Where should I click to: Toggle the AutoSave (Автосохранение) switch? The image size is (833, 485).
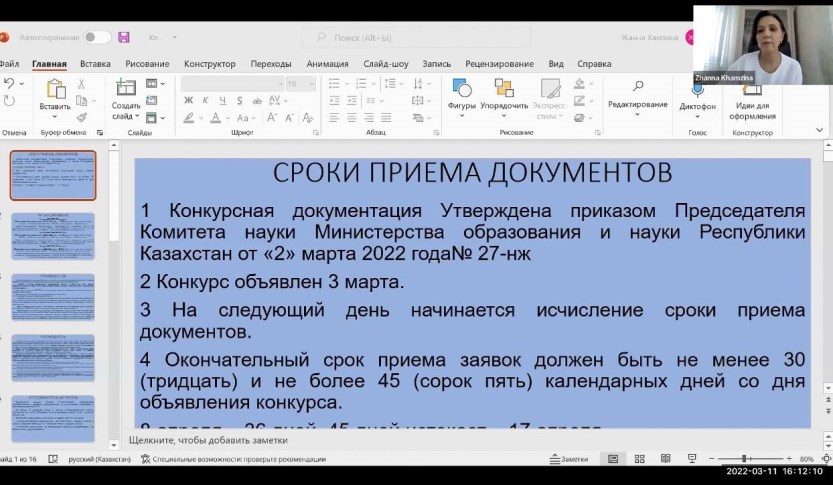pyautogui.click(x=97, y=37)
